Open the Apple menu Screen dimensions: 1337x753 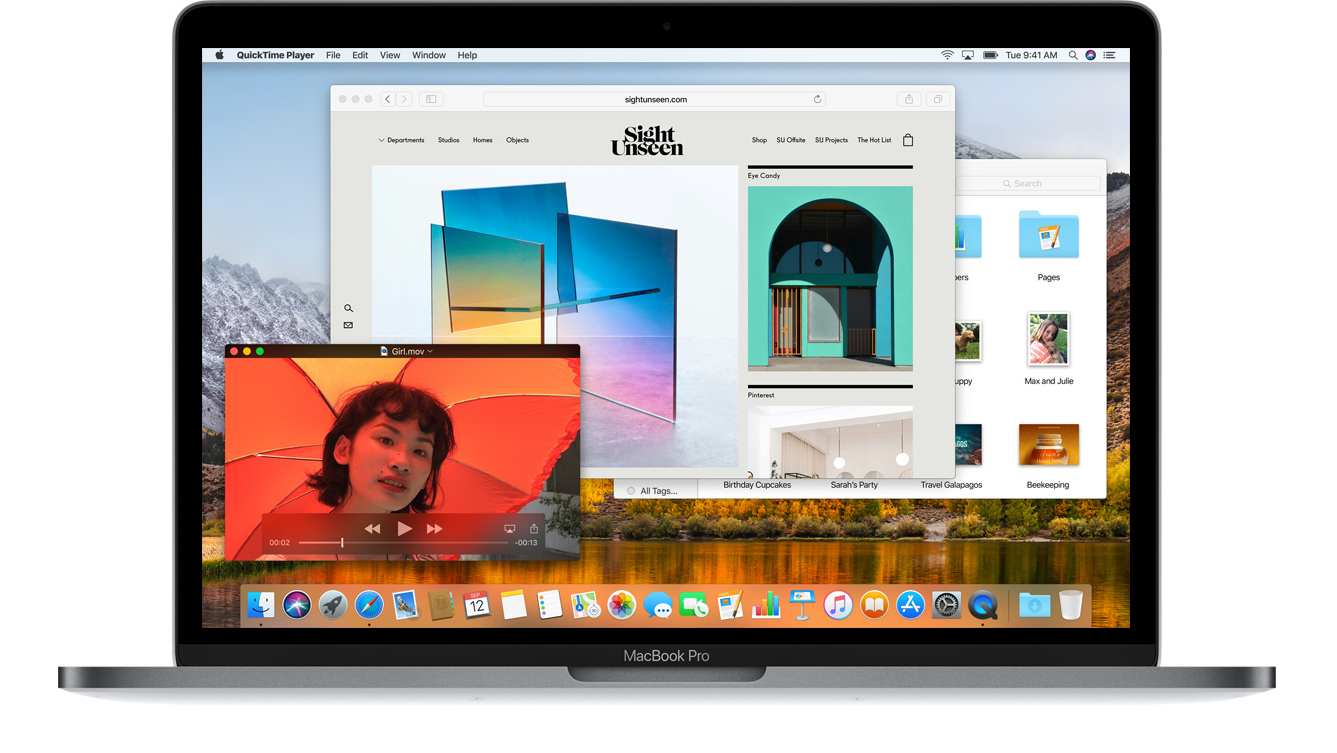pyautogui.click(x=219, y=55)
